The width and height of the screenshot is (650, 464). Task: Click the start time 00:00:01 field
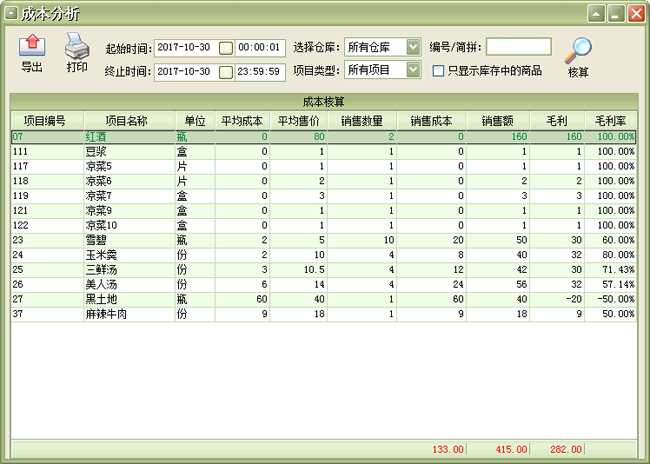pos(261,47)
